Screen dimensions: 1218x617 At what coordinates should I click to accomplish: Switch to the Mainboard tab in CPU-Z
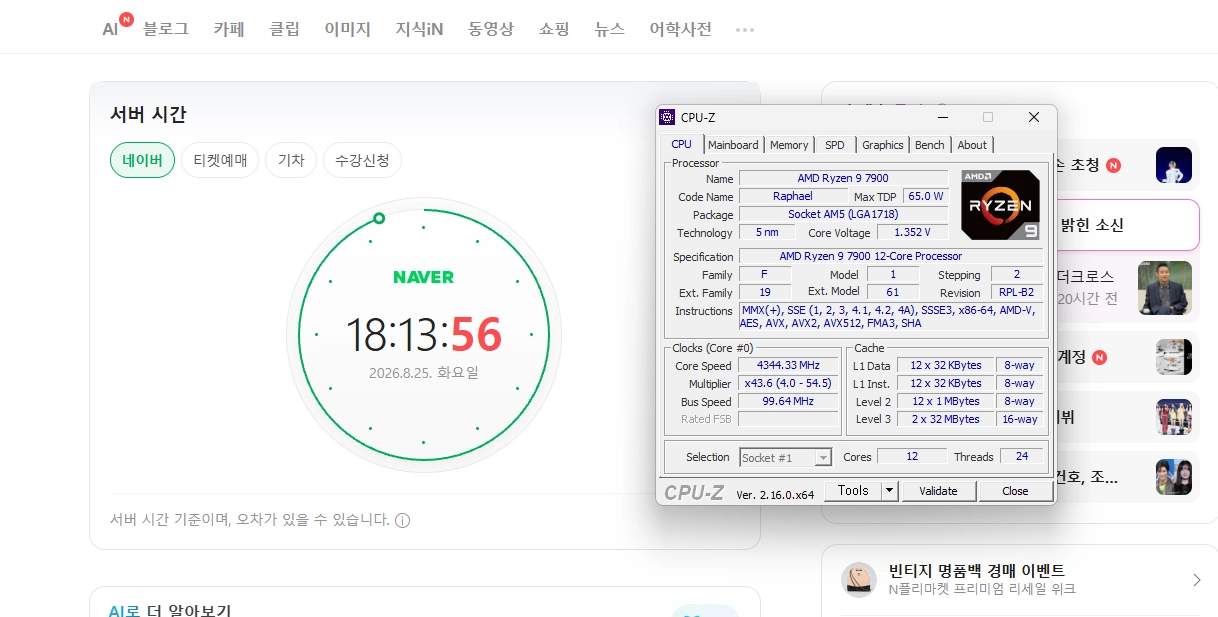point(733,145)
